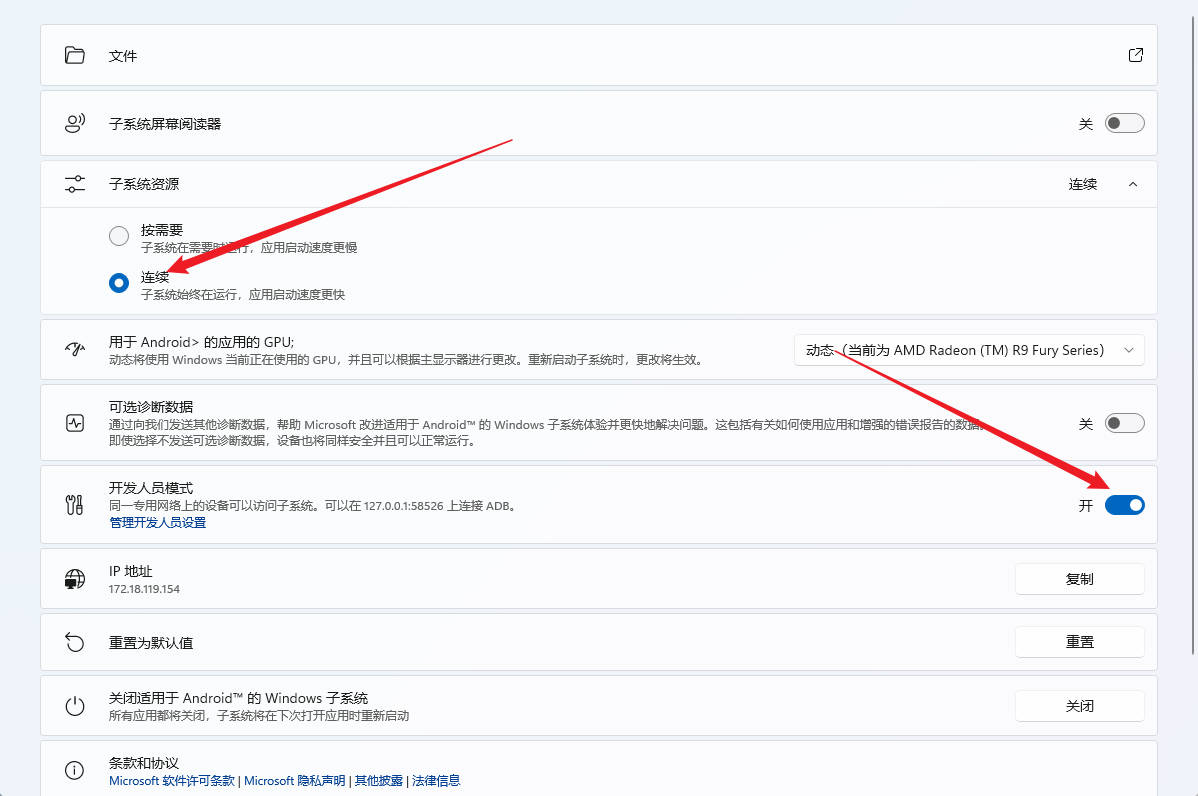Select the 按需要 radio option
The height and width of the screenshot is (796, 1198).
coord(118,236)
